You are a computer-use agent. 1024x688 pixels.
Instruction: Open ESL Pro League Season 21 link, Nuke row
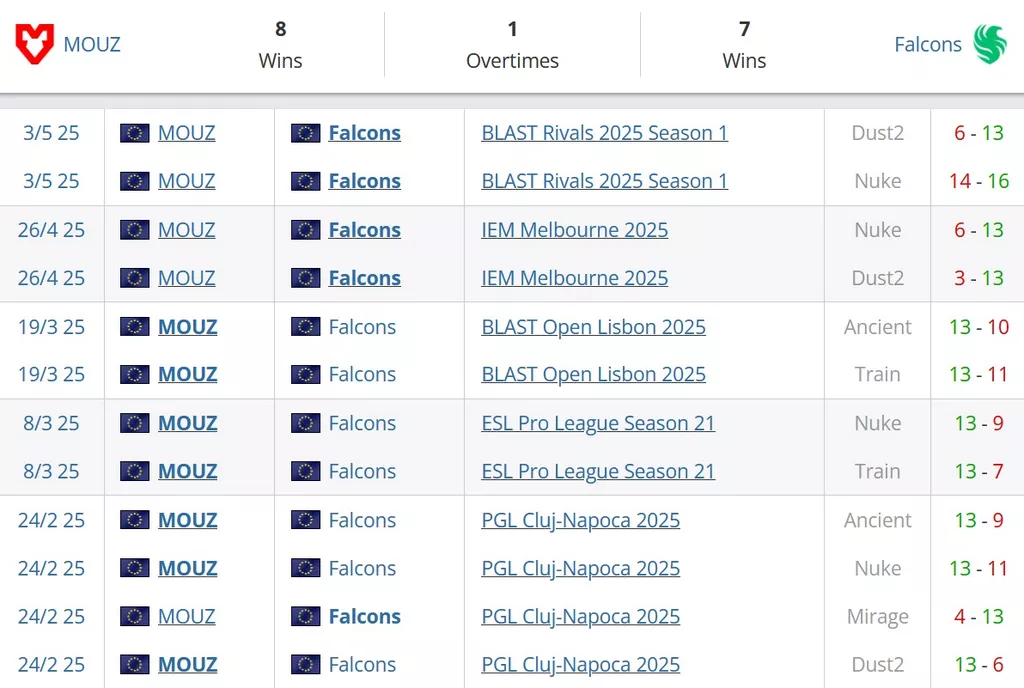[598, 423]
